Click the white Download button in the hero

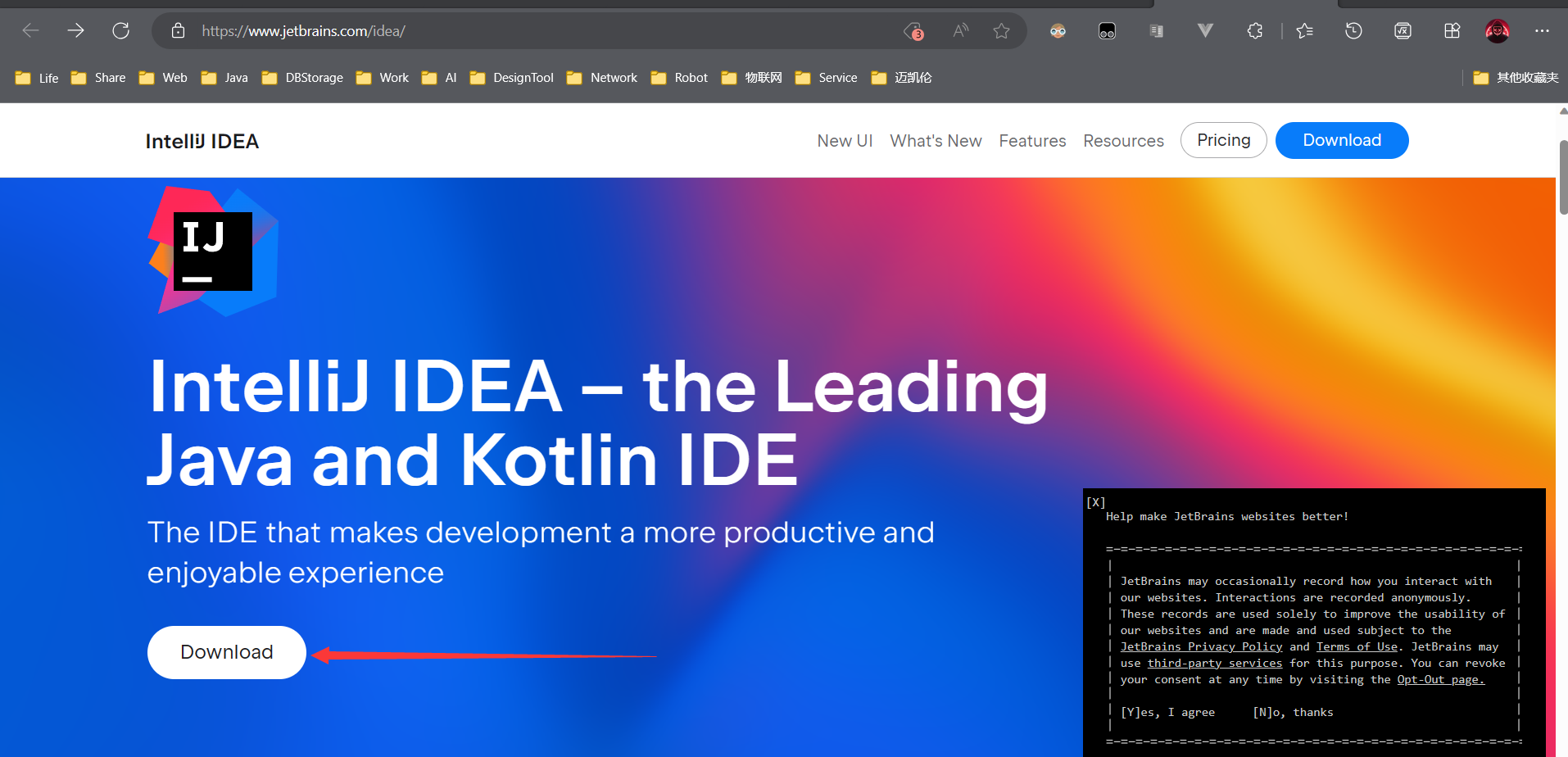227,652
